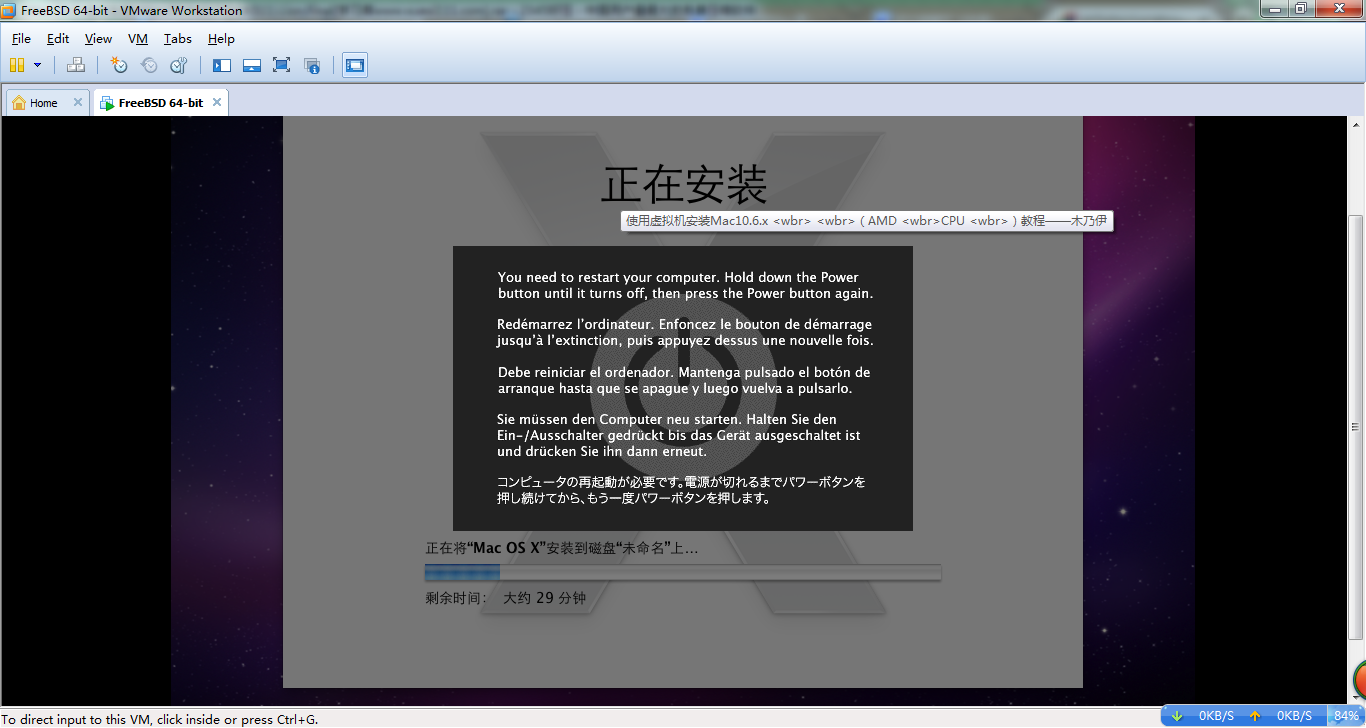Show or hide the thumbnail bar

tap(252, 65)
